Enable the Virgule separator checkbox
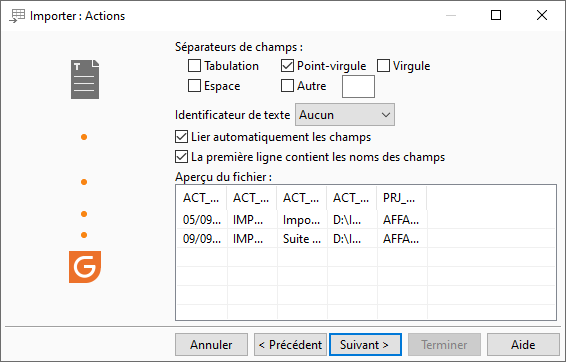 click(383, 66)
